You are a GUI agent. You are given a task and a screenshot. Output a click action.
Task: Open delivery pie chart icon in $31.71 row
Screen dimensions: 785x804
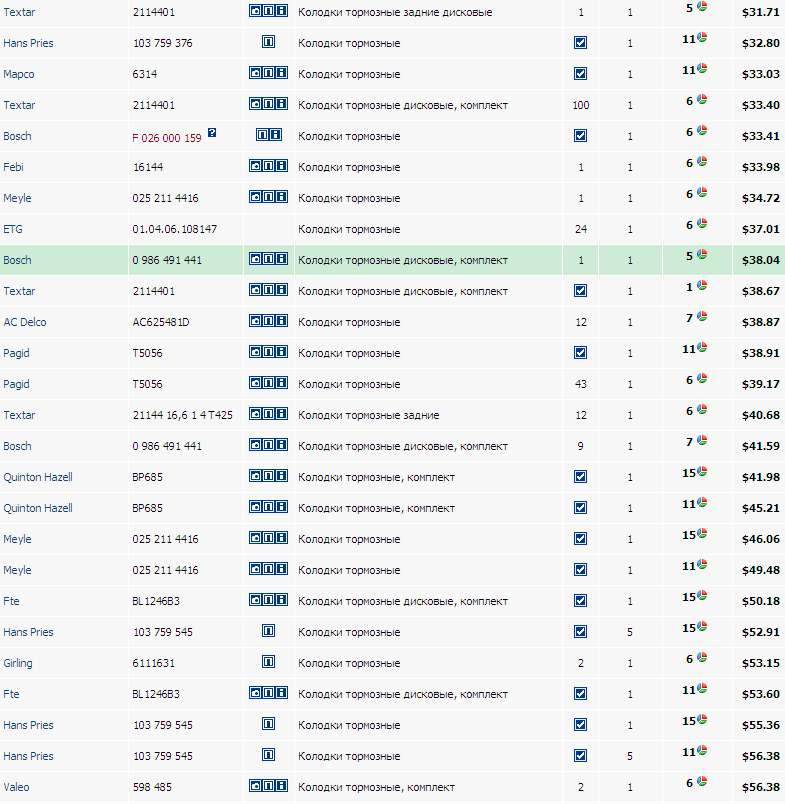pos(702,7)
